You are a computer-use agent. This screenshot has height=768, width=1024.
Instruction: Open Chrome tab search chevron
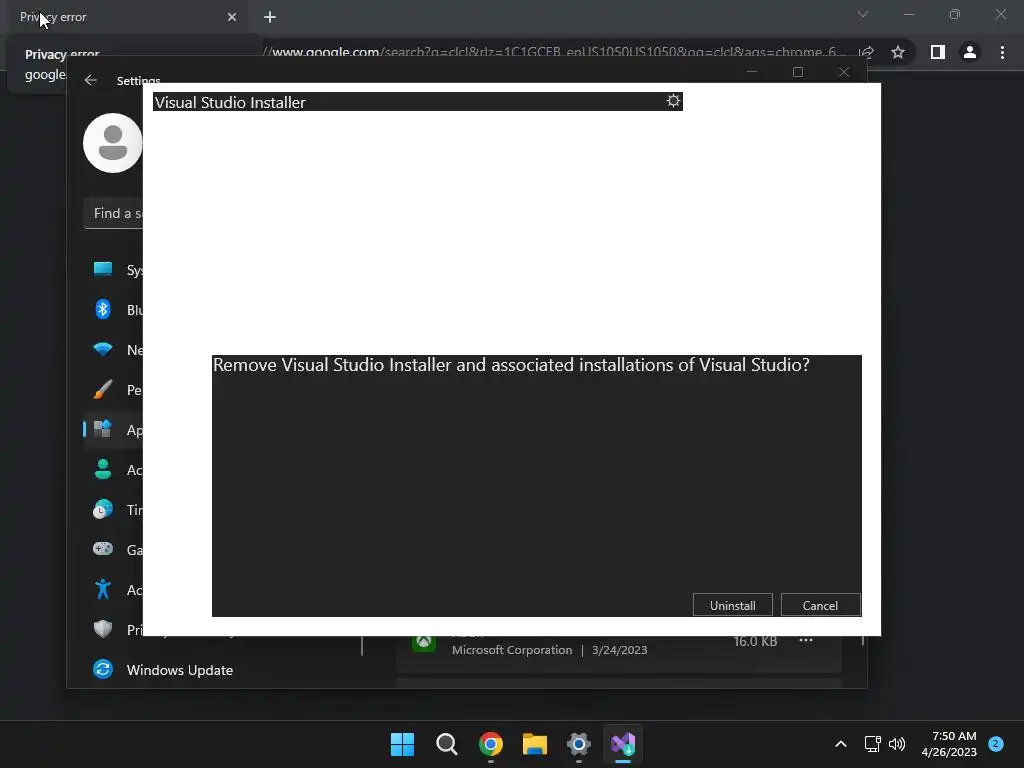pos(863,14)
